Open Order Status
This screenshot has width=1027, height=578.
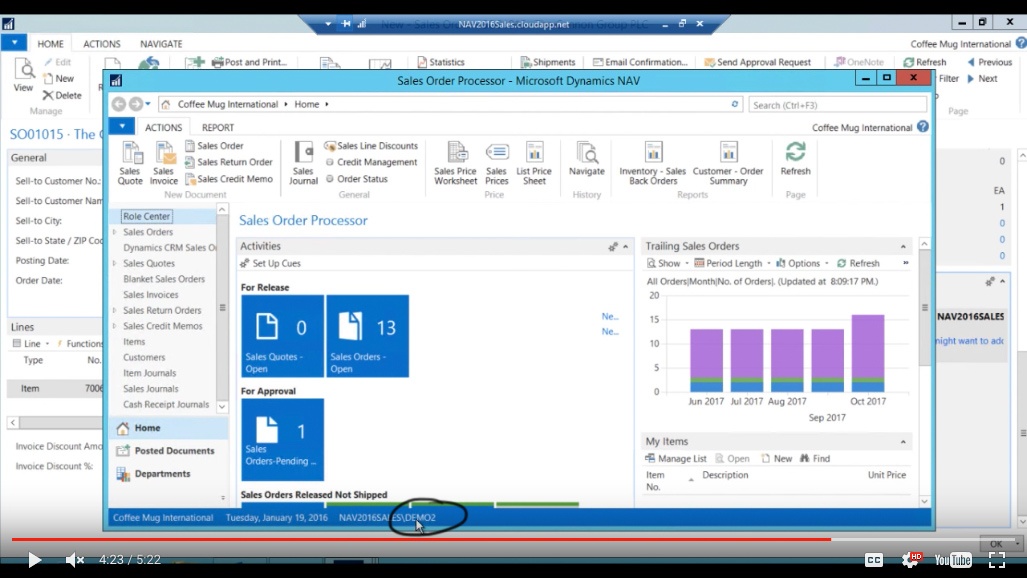[x=356, y=179]
